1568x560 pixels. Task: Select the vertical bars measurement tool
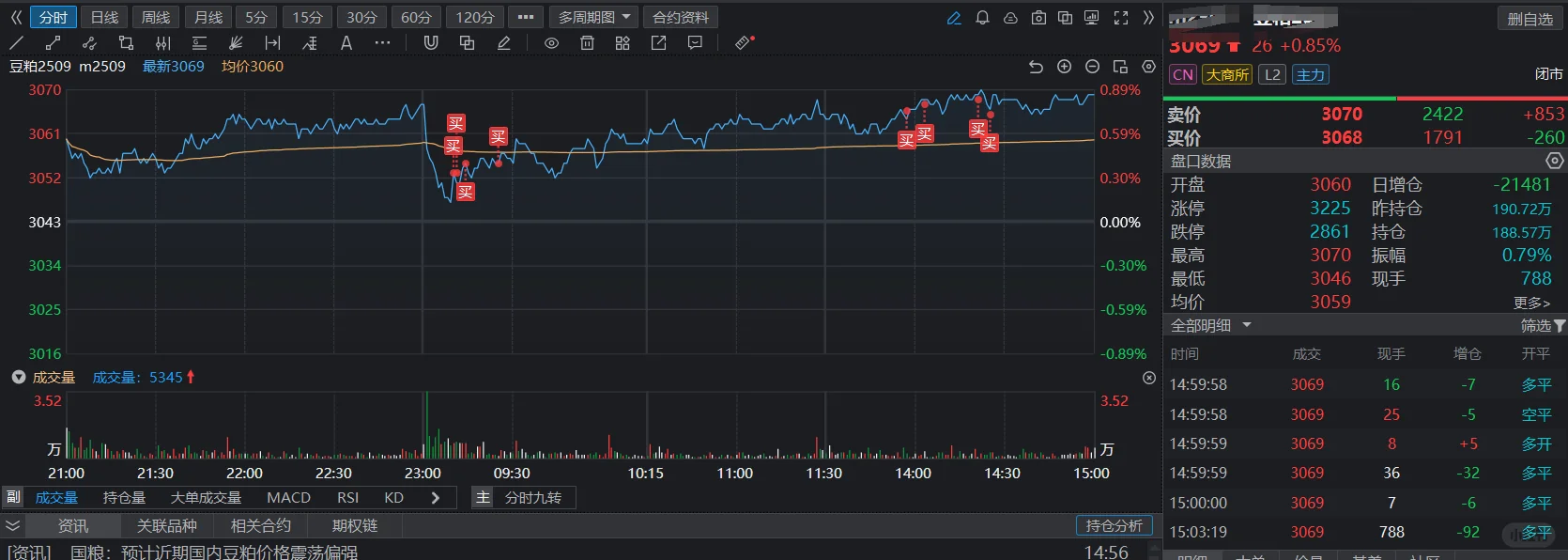(x=162, y=42)
